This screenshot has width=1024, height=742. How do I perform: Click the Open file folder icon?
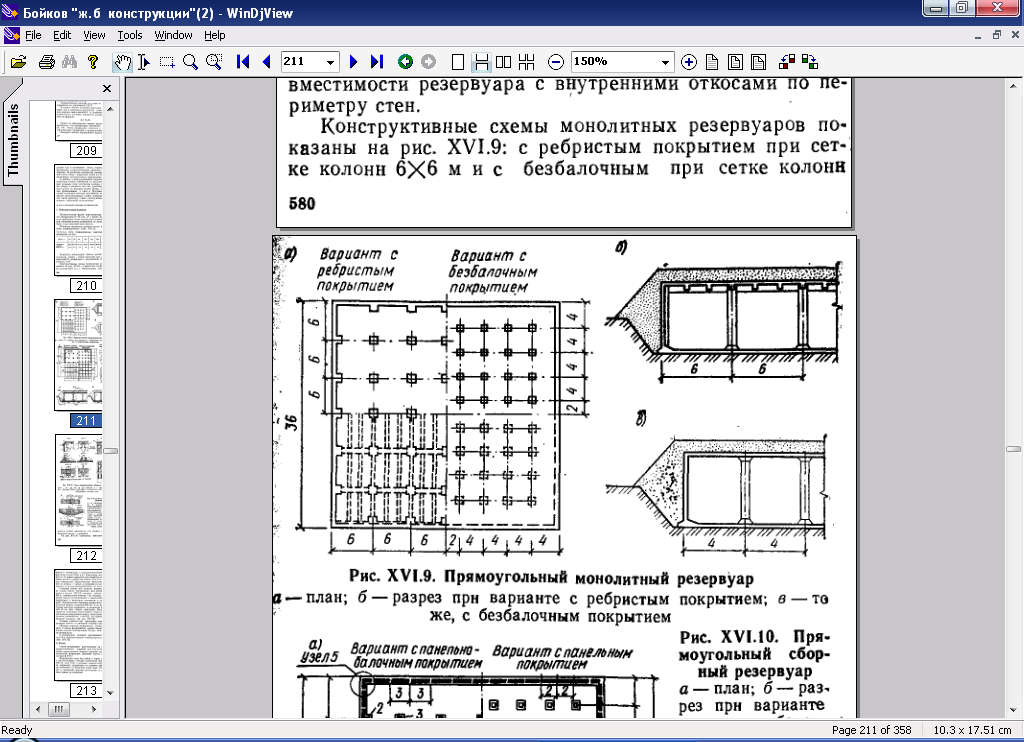pyautogui.click(x=18, y=62)
